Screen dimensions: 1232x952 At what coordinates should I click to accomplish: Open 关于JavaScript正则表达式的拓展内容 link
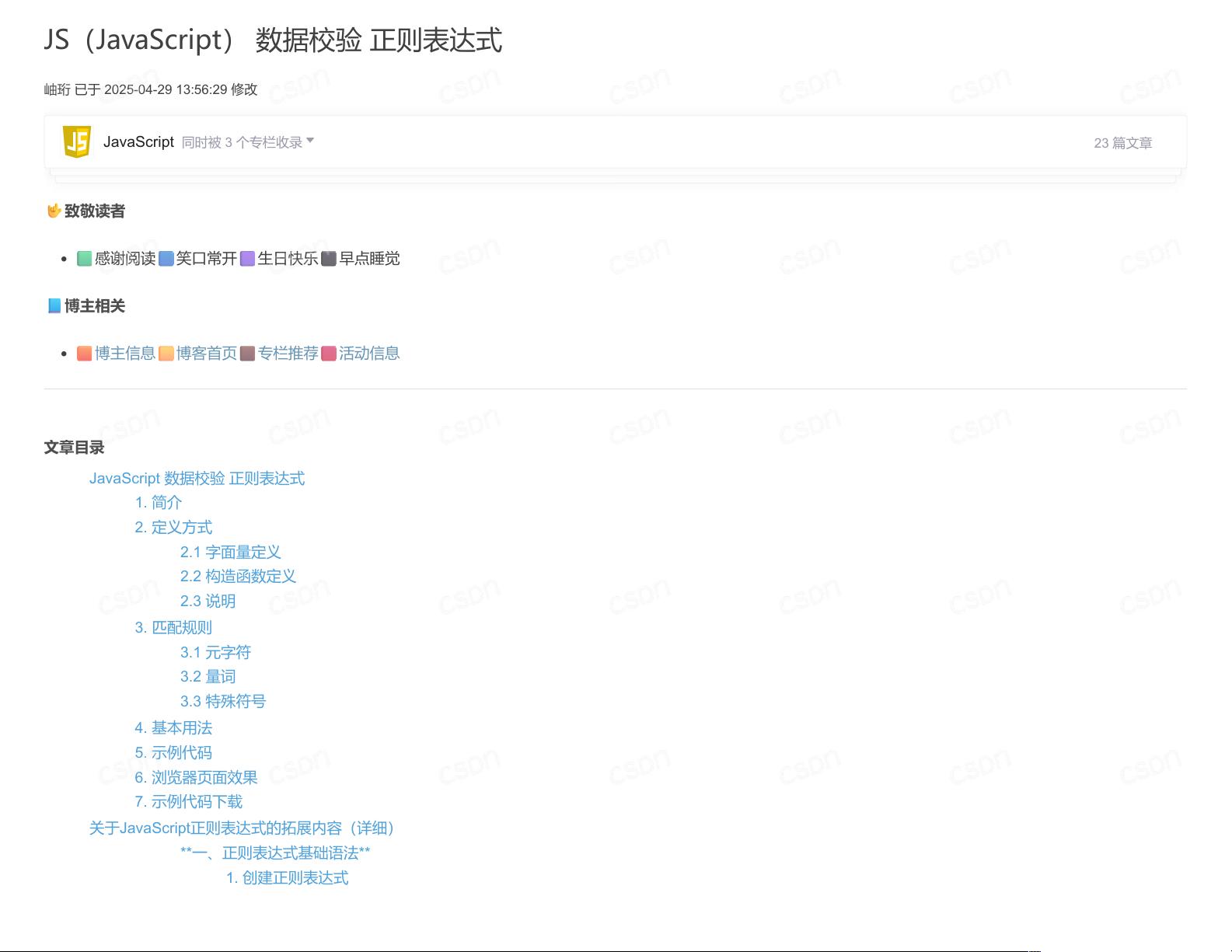pos(242,828)
